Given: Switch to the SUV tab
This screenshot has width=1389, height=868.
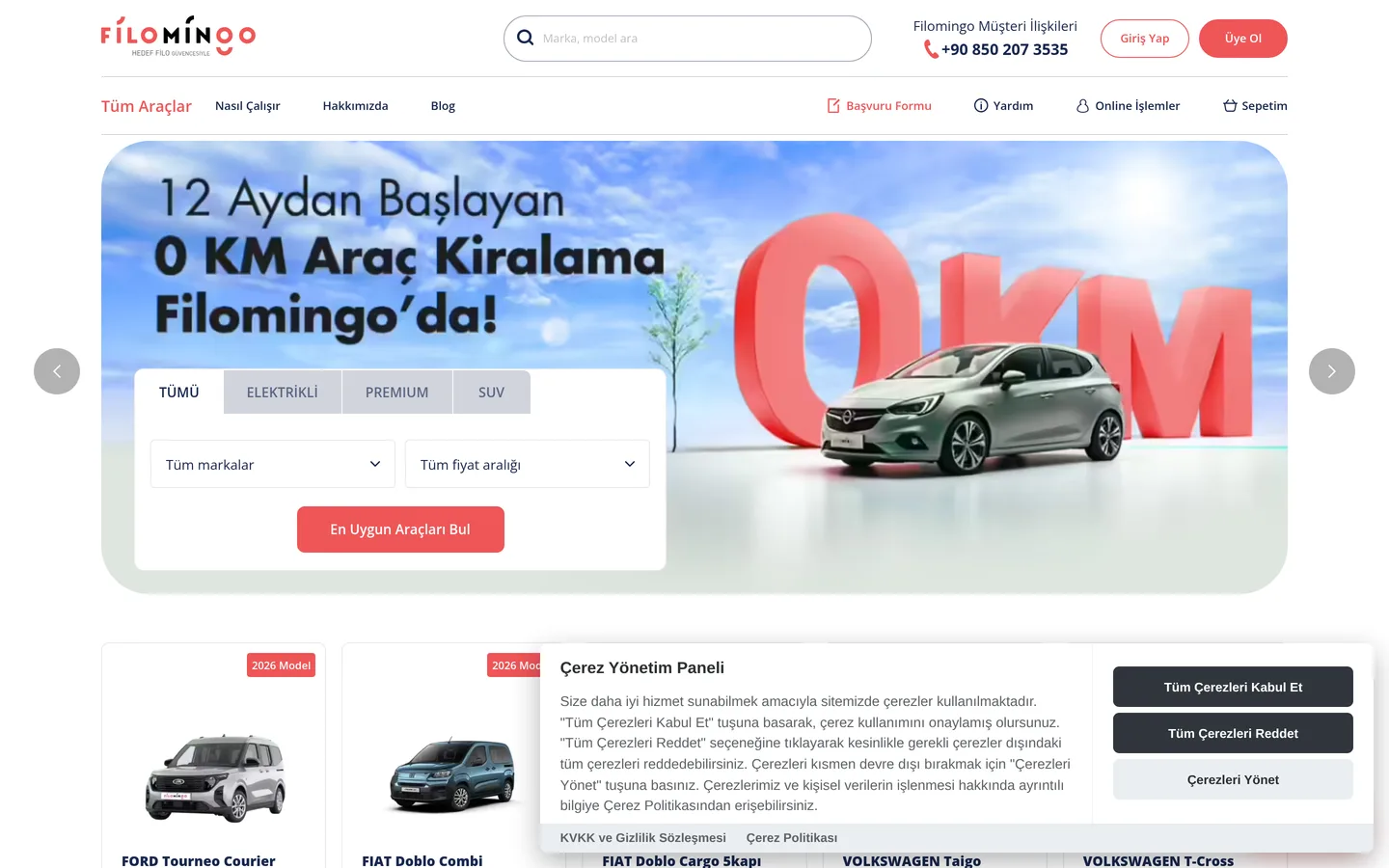Looking at the screenshot, I should click(492, 393).
